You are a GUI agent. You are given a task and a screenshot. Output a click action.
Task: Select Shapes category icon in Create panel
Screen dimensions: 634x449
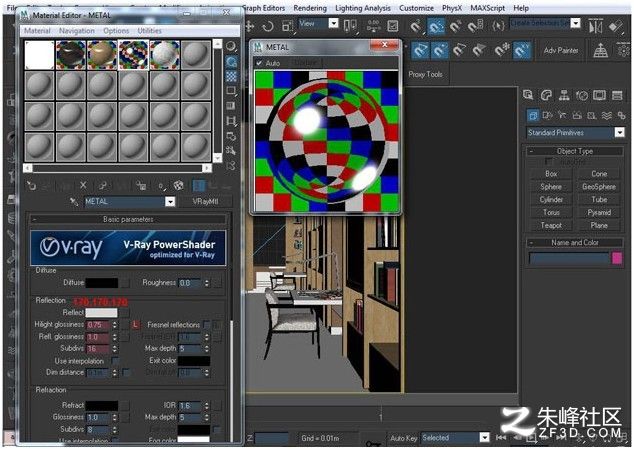[547, 116]
